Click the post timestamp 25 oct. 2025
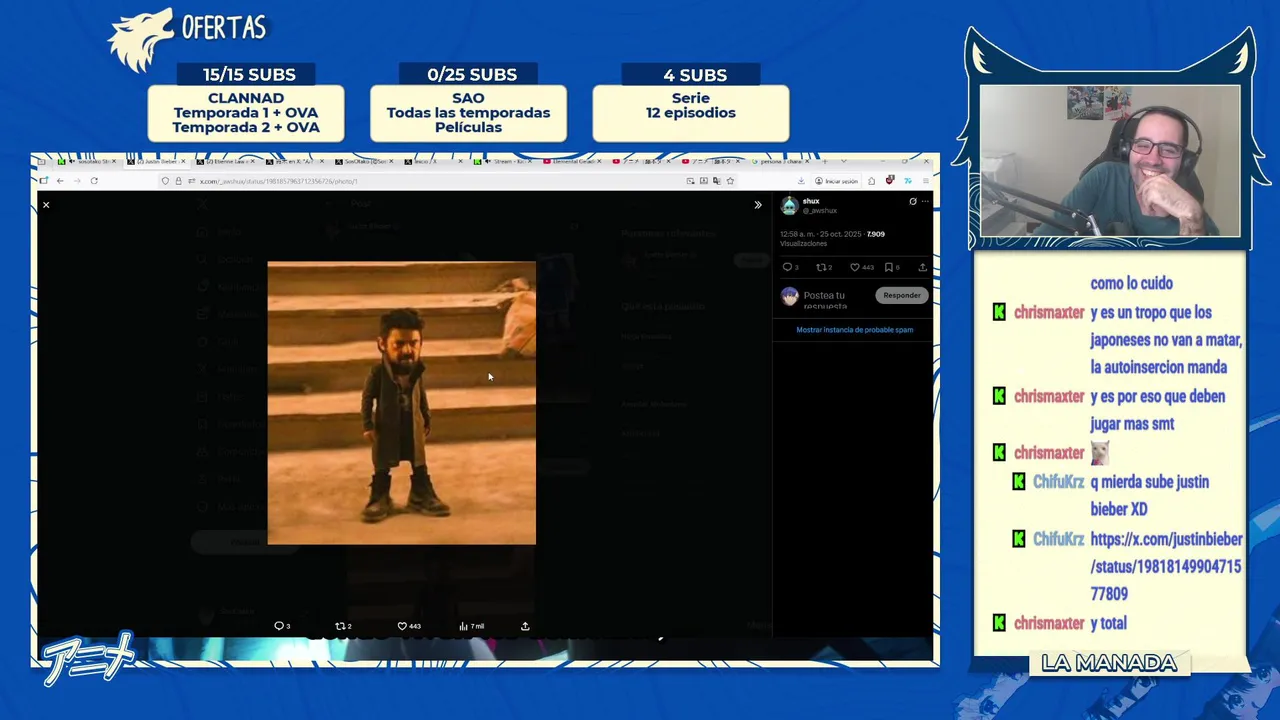 820,234
